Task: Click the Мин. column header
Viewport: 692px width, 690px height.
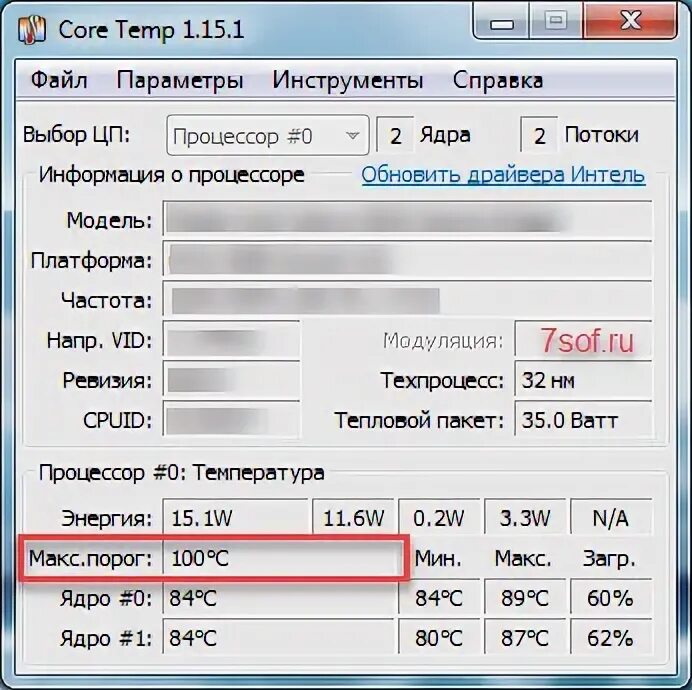Action: tap(438, 559)
